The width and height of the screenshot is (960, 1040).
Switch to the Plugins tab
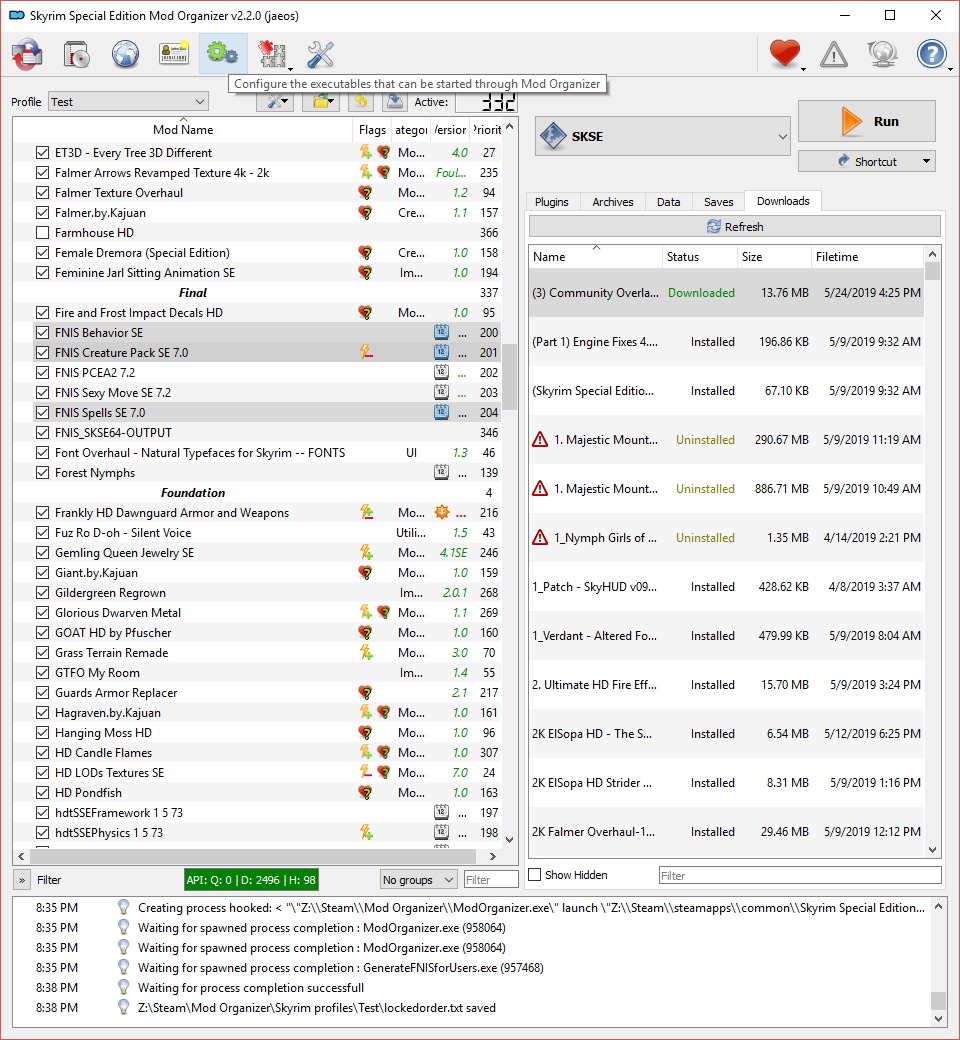552,202
